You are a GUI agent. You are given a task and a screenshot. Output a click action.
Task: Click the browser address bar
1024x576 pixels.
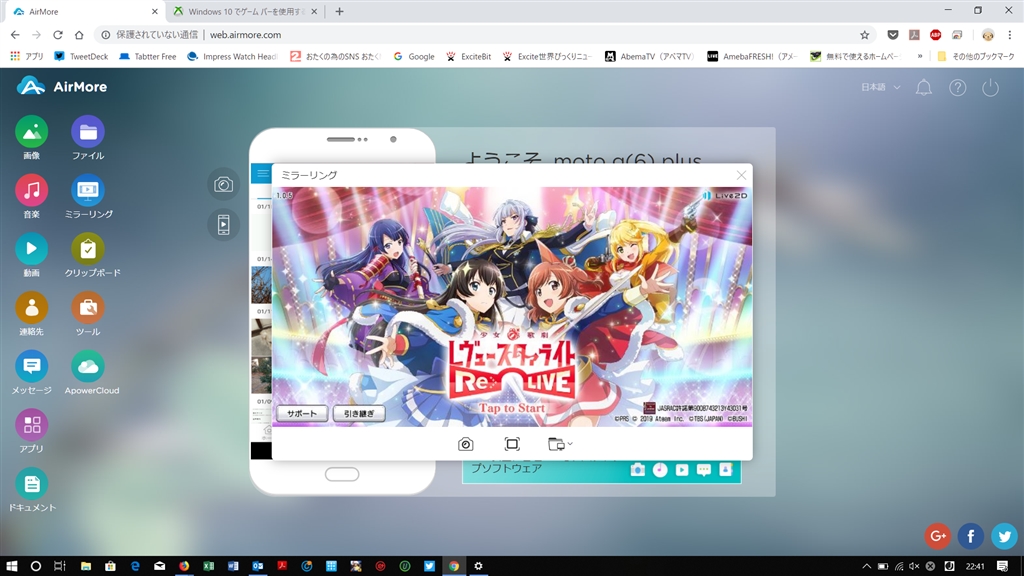pyautogui.click(x=483, y=35)
